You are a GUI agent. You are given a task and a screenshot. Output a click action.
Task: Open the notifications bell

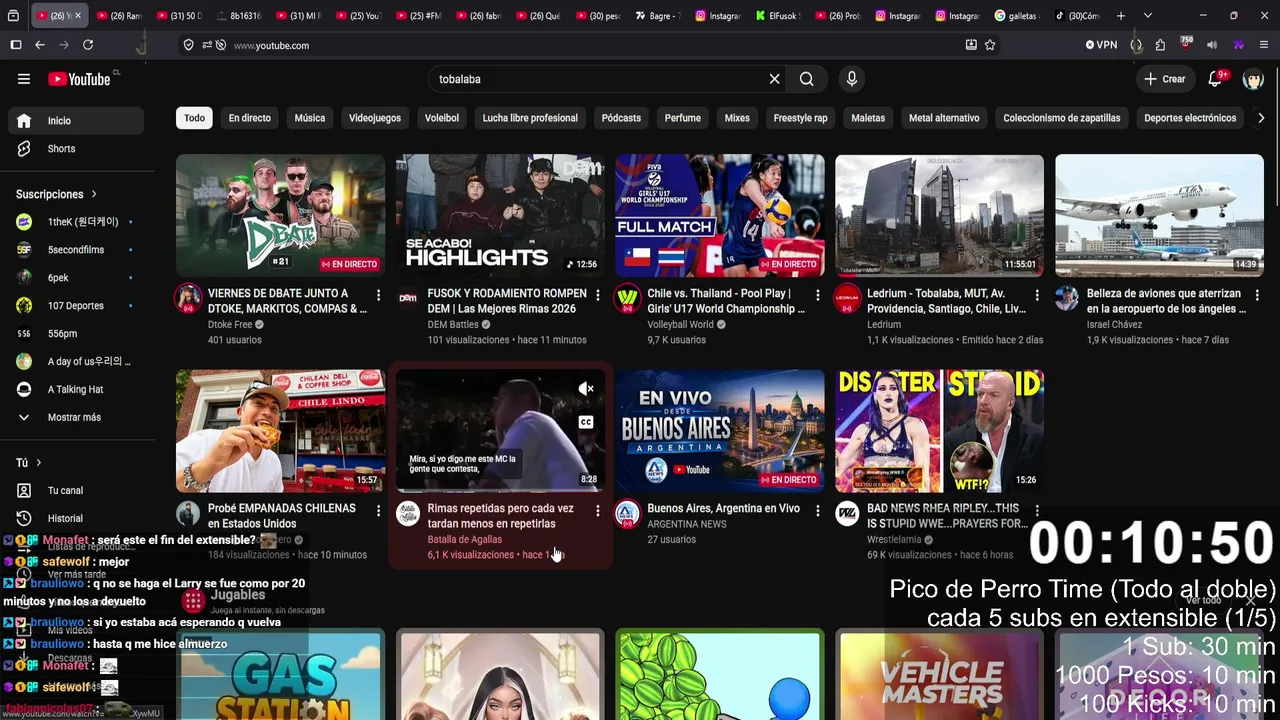[1216, 79]
